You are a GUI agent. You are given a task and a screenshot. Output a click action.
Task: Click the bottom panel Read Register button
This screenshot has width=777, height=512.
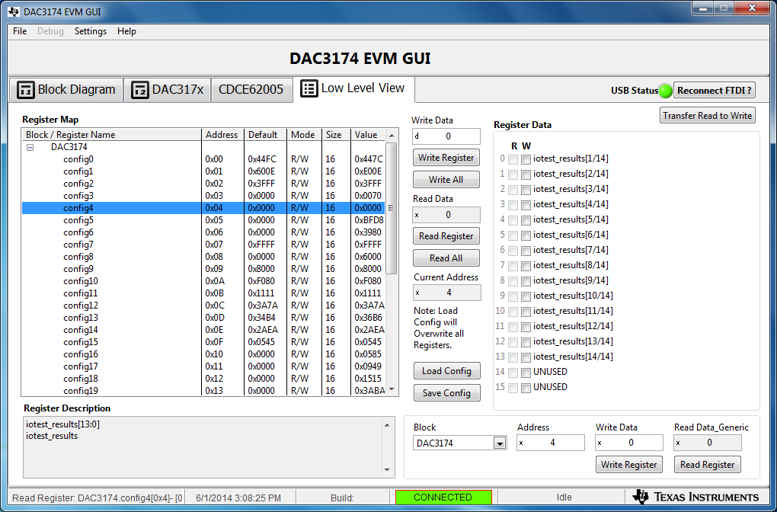coord(707,465)
